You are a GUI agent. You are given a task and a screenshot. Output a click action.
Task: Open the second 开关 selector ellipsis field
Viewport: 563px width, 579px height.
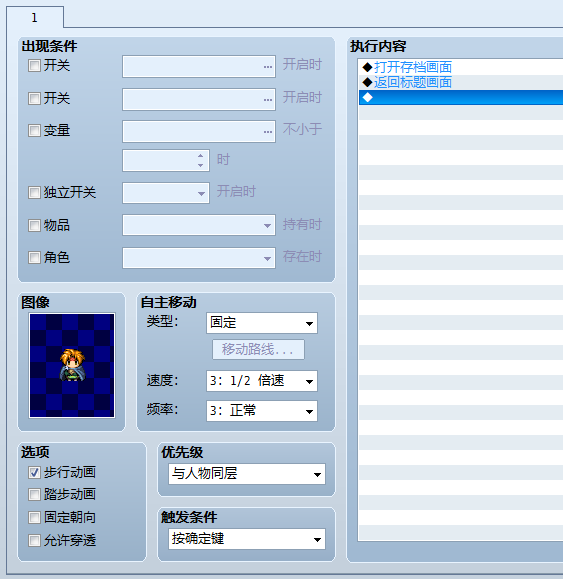tap(199, 99)
